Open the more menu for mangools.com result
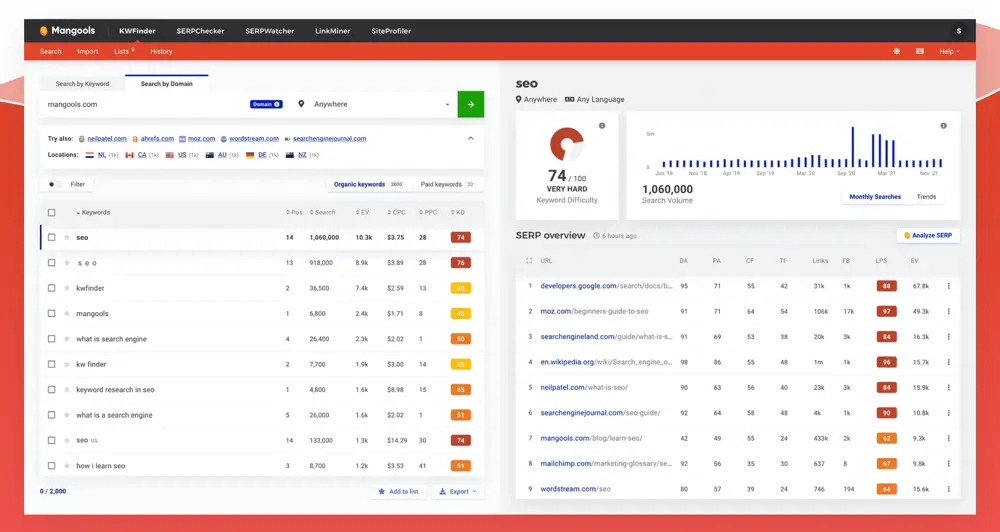The image size is (1000, 532). coord(948,438)
